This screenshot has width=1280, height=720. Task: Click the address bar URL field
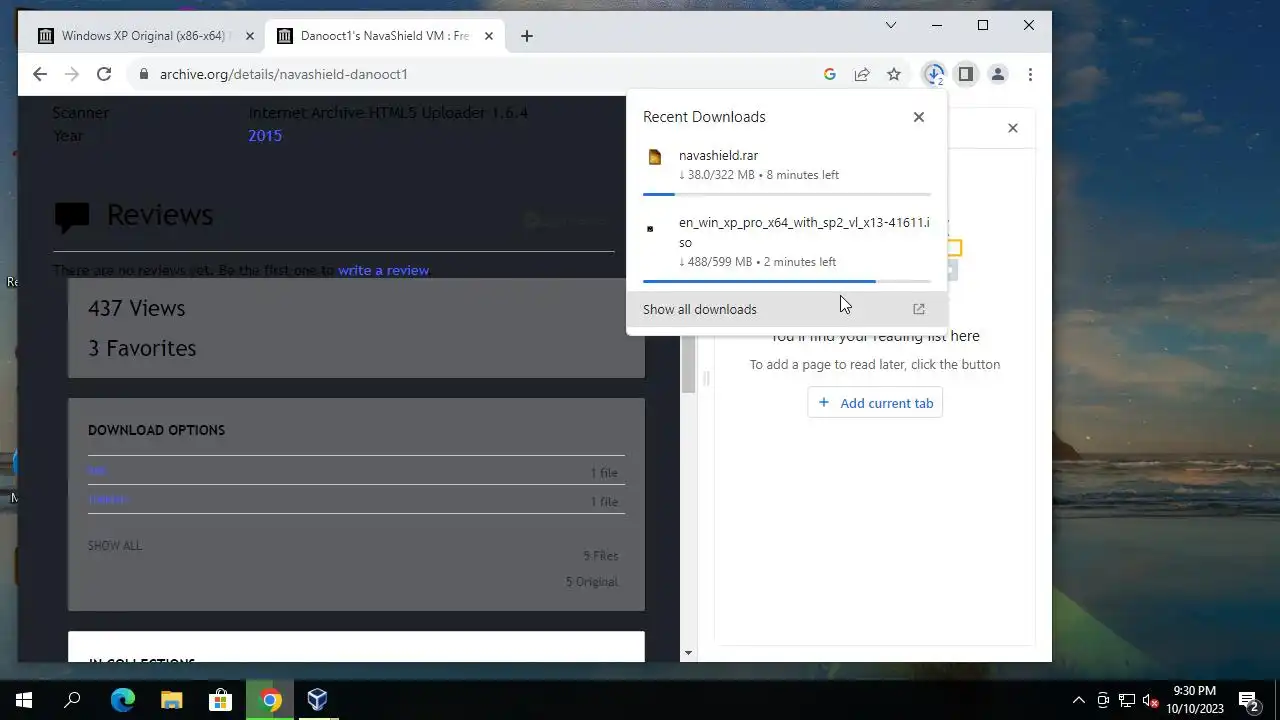[470, 74]
